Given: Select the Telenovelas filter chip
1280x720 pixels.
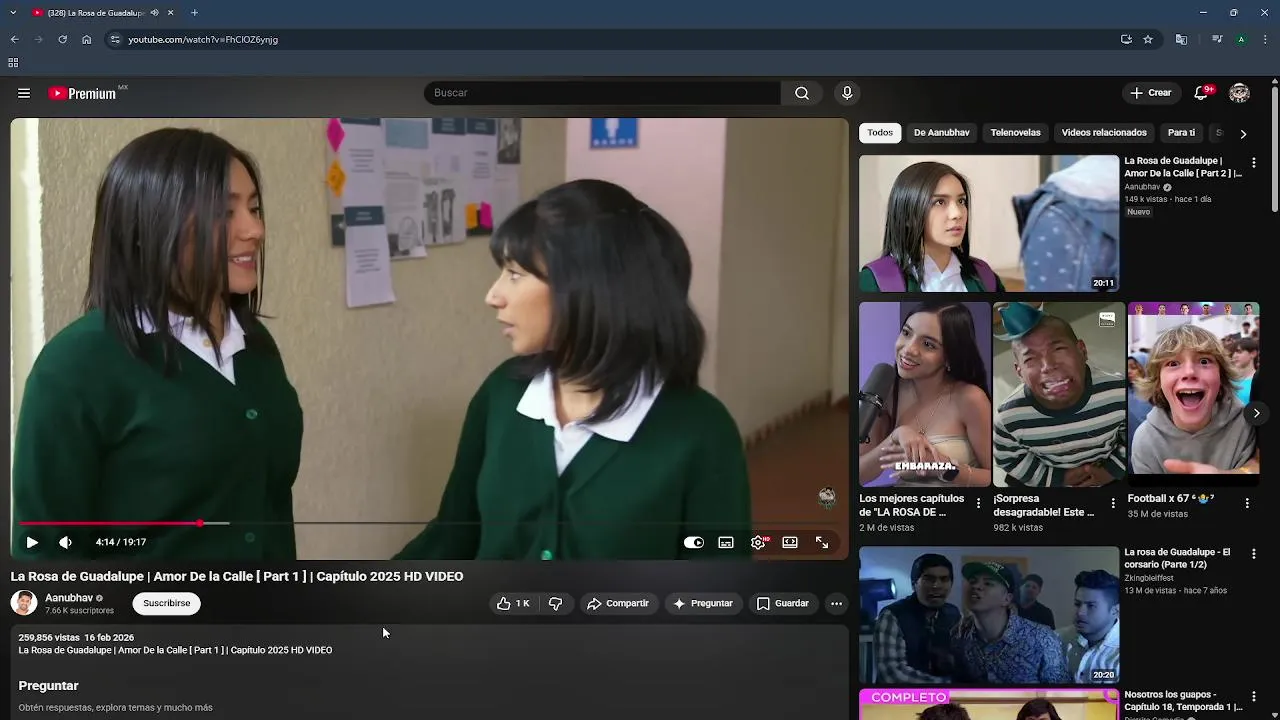Looking at the screenshot, I should click(1015, 132).
